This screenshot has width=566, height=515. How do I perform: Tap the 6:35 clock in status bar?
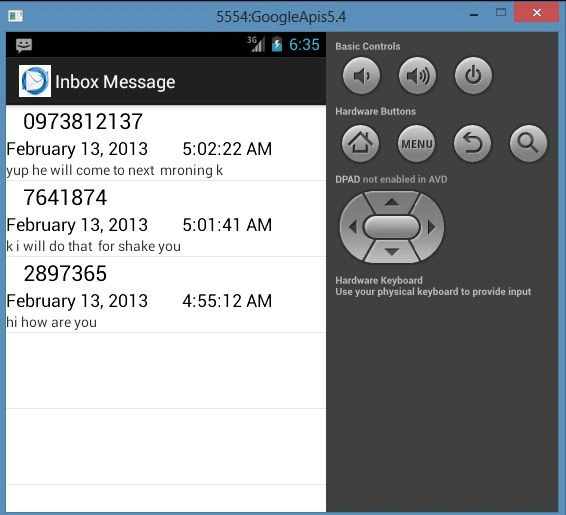[304, 45]
